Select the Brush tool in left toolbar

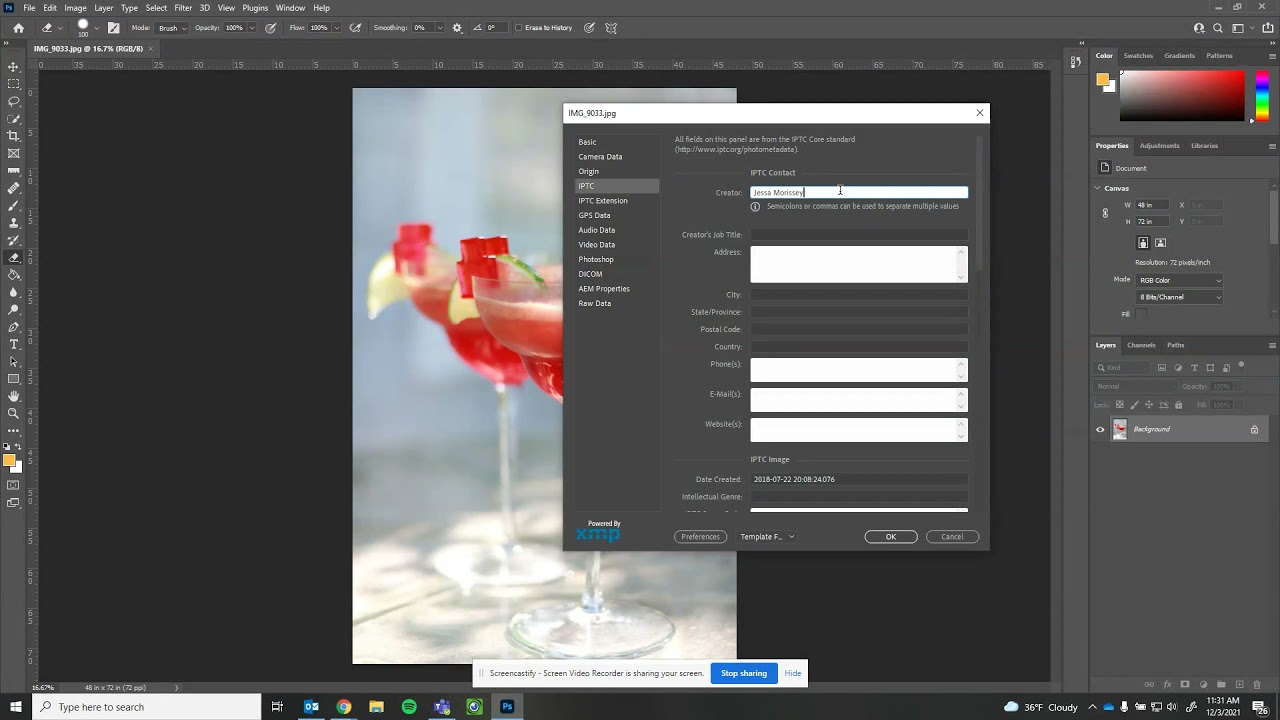(x=13, y=205)
